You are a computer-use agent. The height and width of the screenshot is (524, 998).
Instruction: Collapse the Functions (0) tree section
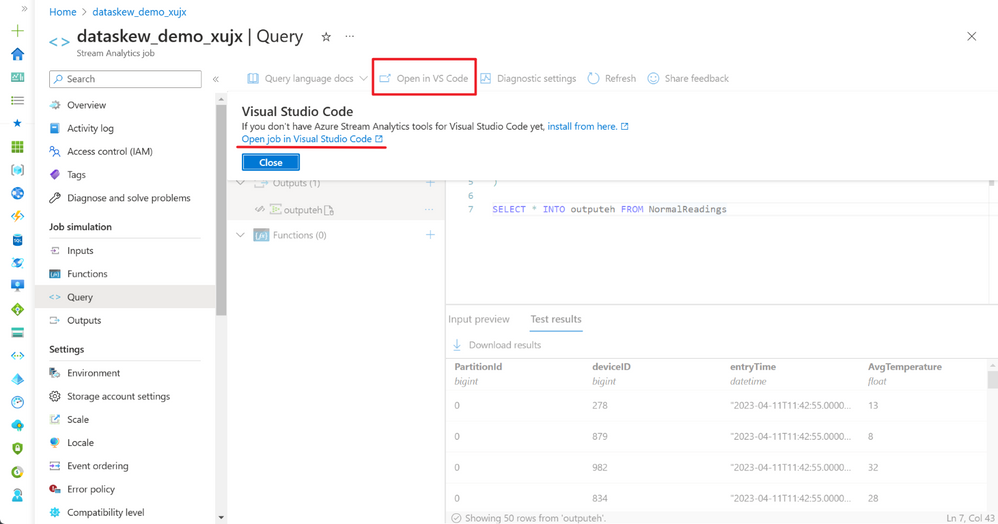(x=241, y=235)
